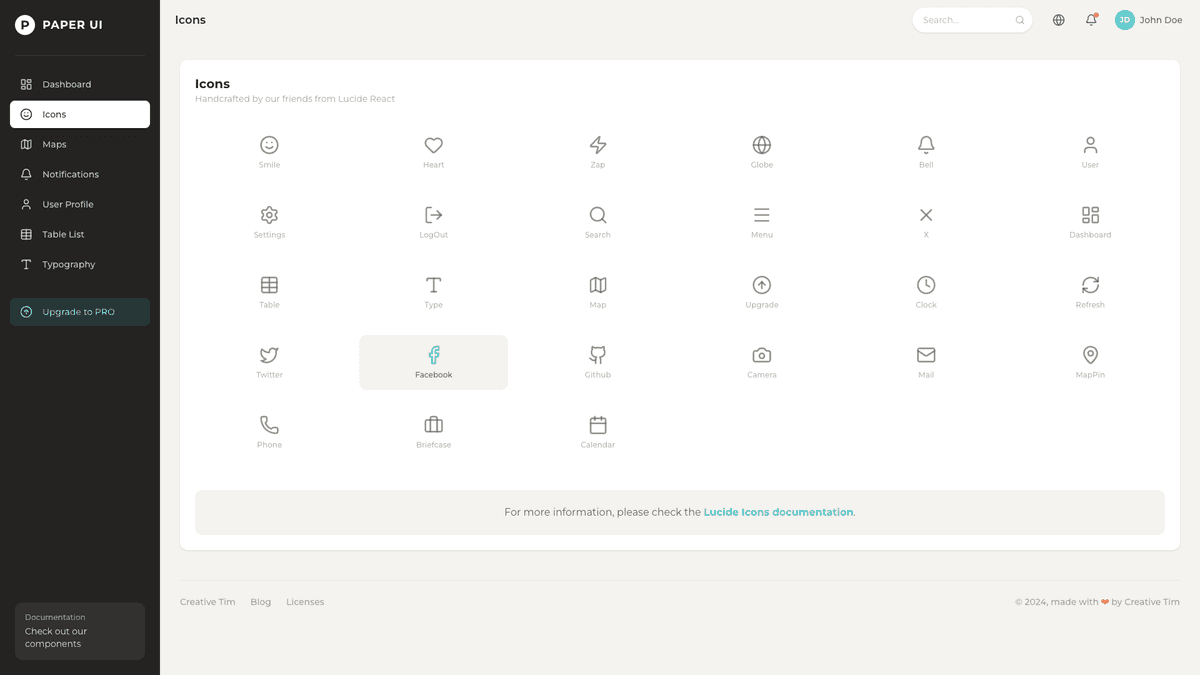Open the notifications bell in the header
This screenshot has height=675, width=1200.
1090,19
